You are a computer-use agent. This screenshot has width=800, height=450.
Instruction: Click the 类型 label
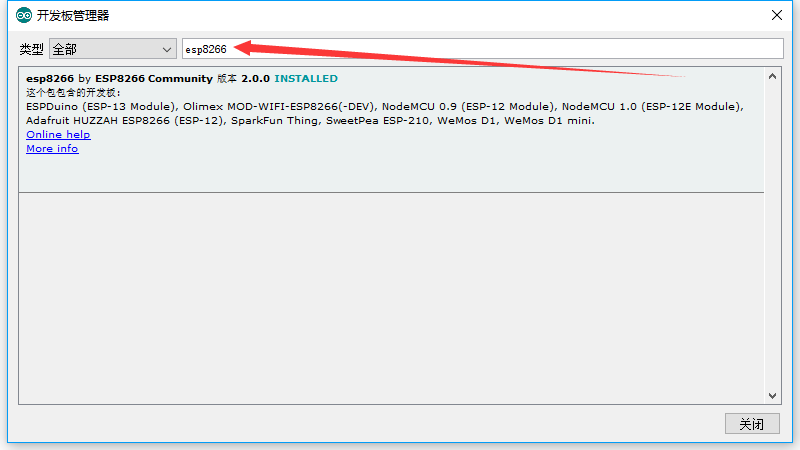click(x=32, y=49)
